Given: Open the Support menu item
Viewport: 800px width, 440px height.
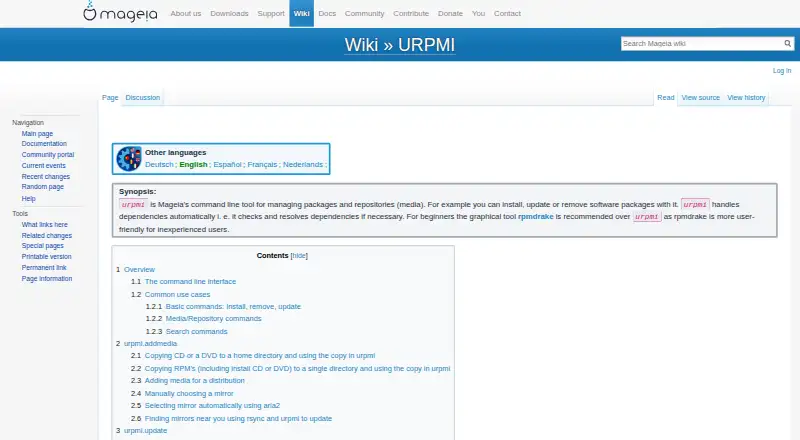Looking at the screenshot, I should click(271, 14).
